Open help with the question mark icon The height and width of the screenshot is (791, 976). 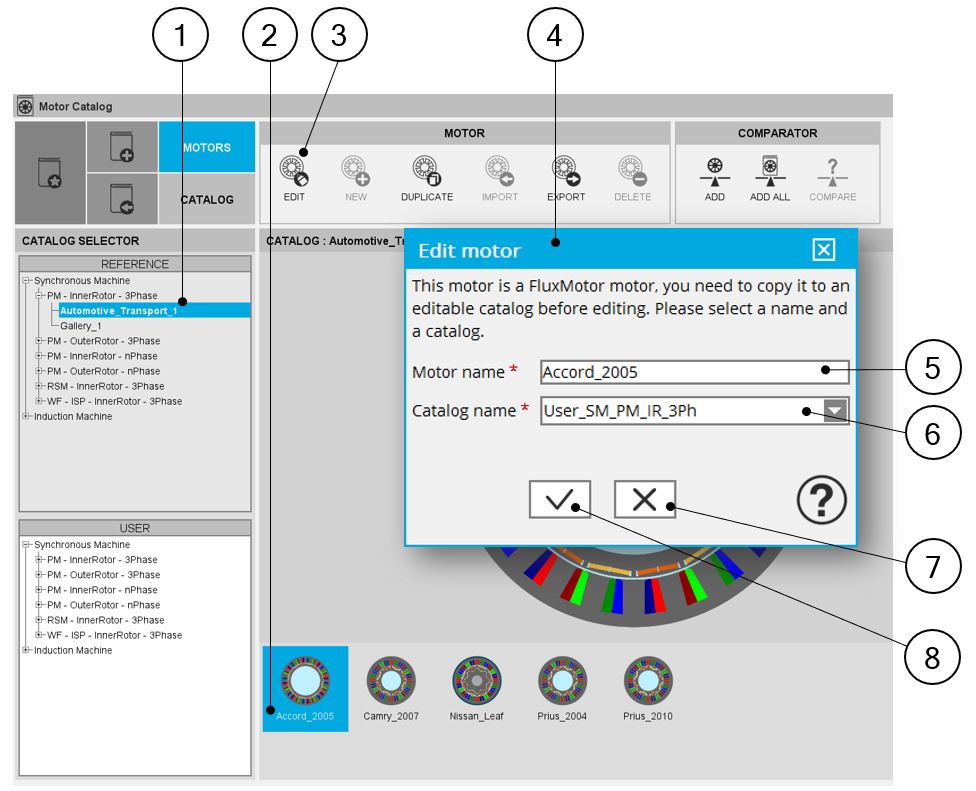[x=821, y=499]
